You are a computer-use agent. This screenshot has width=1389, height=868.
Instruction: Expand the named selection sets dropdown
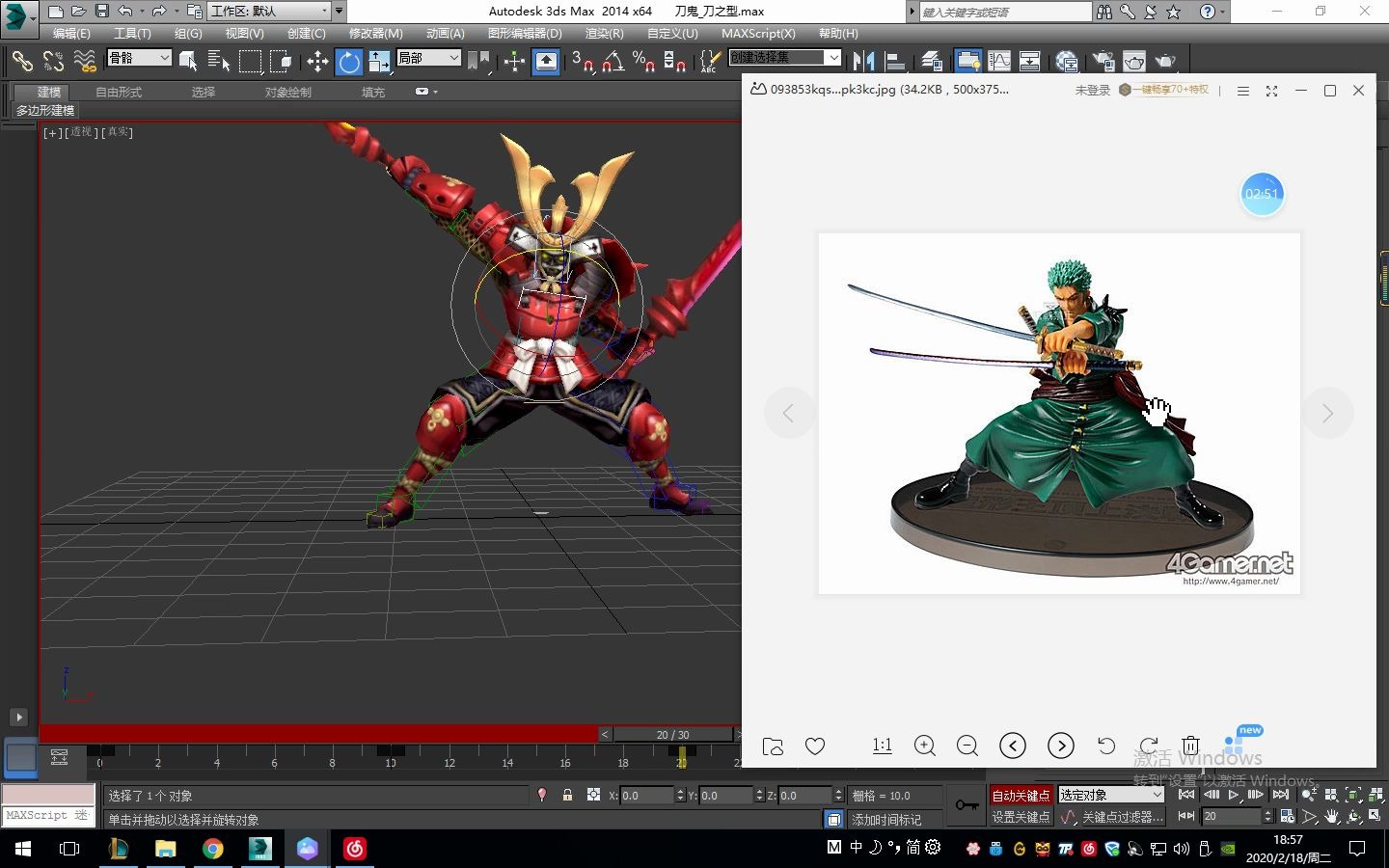(833, 58)
